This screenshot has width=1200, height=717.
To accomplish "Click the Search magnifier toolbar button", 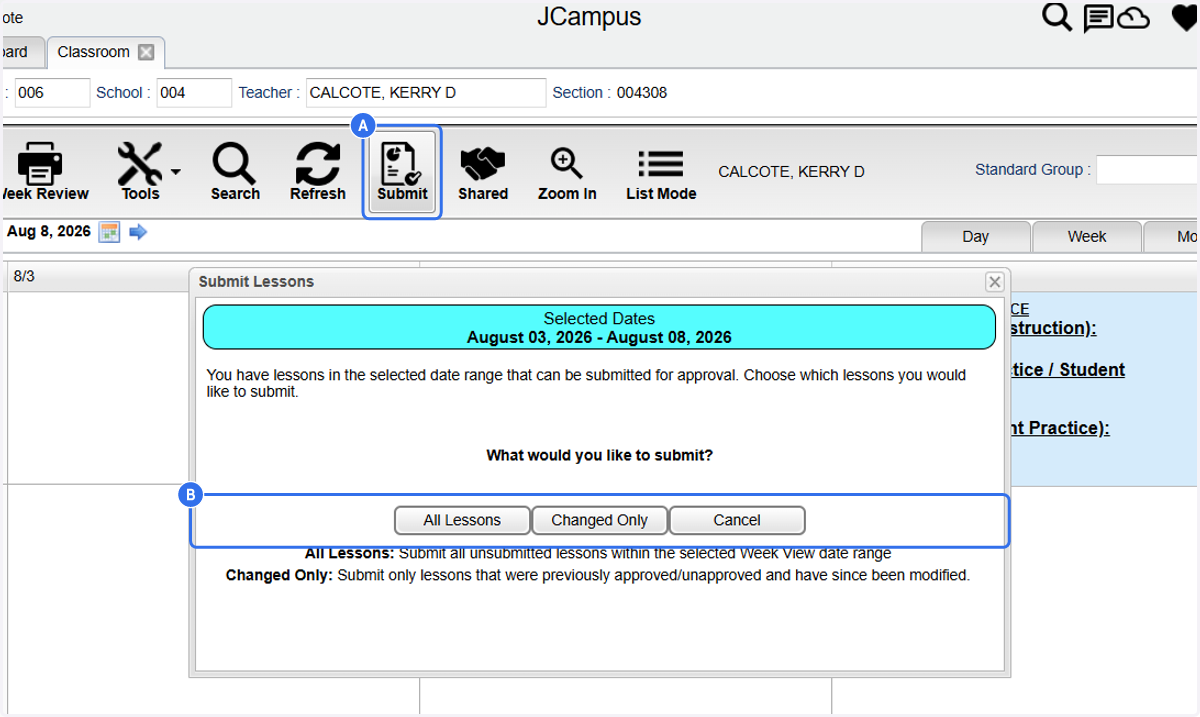I will pos(235,171).
